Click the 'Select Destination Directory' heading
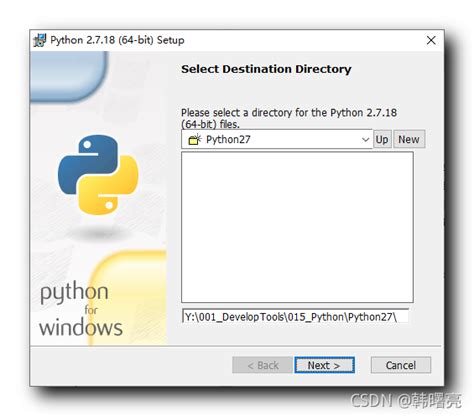The height and width of the screenshot is (416, 474). point(266,69)
